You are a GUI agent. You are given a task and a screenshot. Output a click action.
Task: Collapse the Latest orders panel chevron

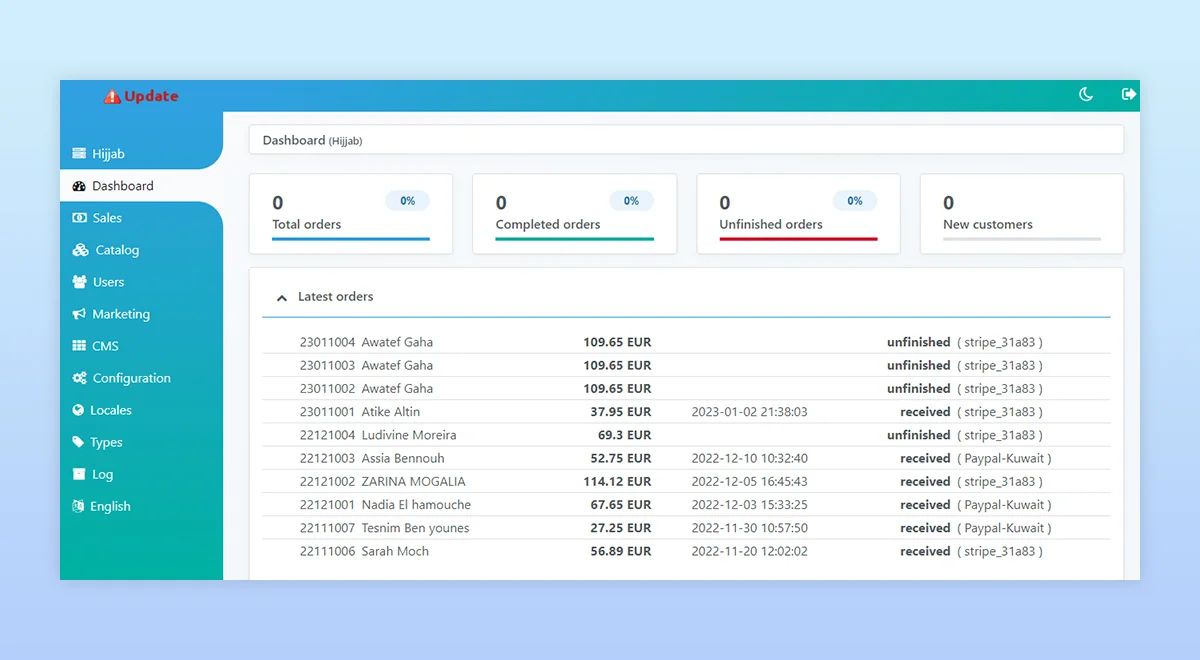(282, 298)
